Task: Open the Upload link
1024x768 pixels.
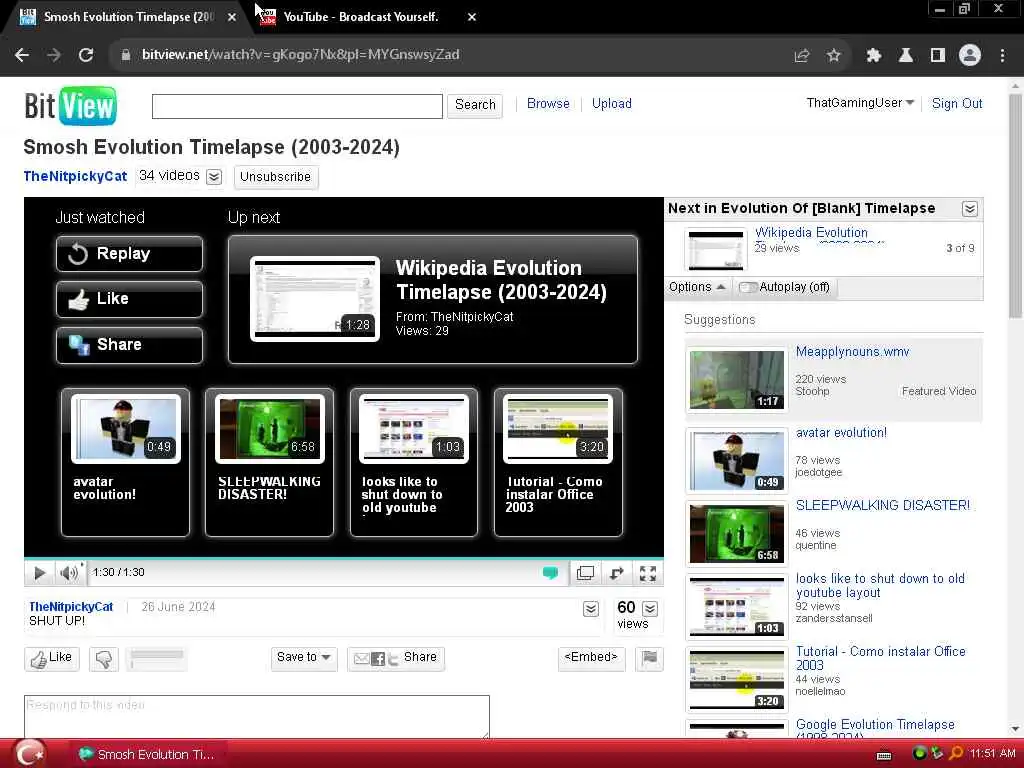Action: tap(611, 104)
